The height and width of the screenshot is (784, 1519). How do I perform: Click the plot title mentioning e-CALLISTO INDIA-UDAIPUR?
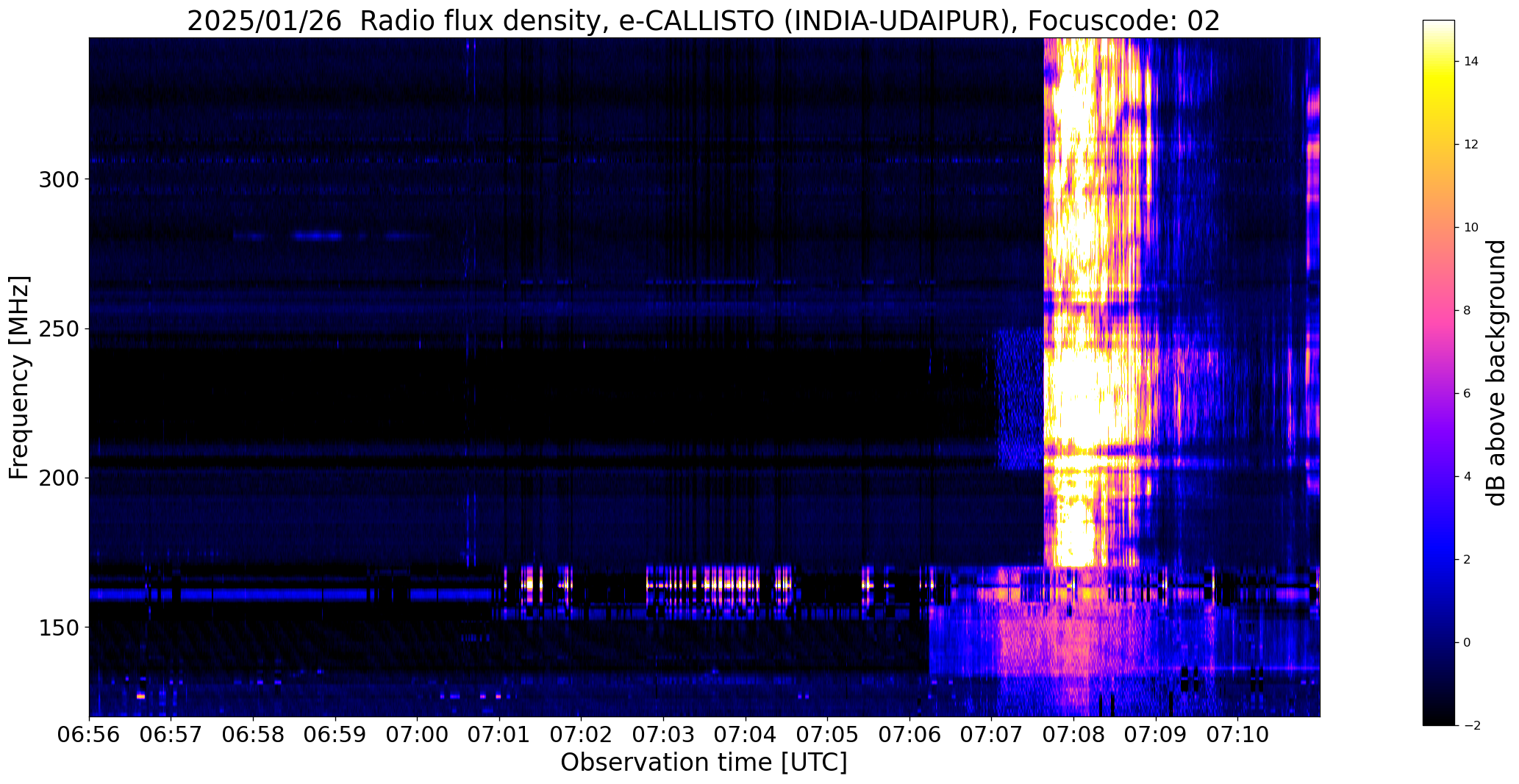coord(704,21)
